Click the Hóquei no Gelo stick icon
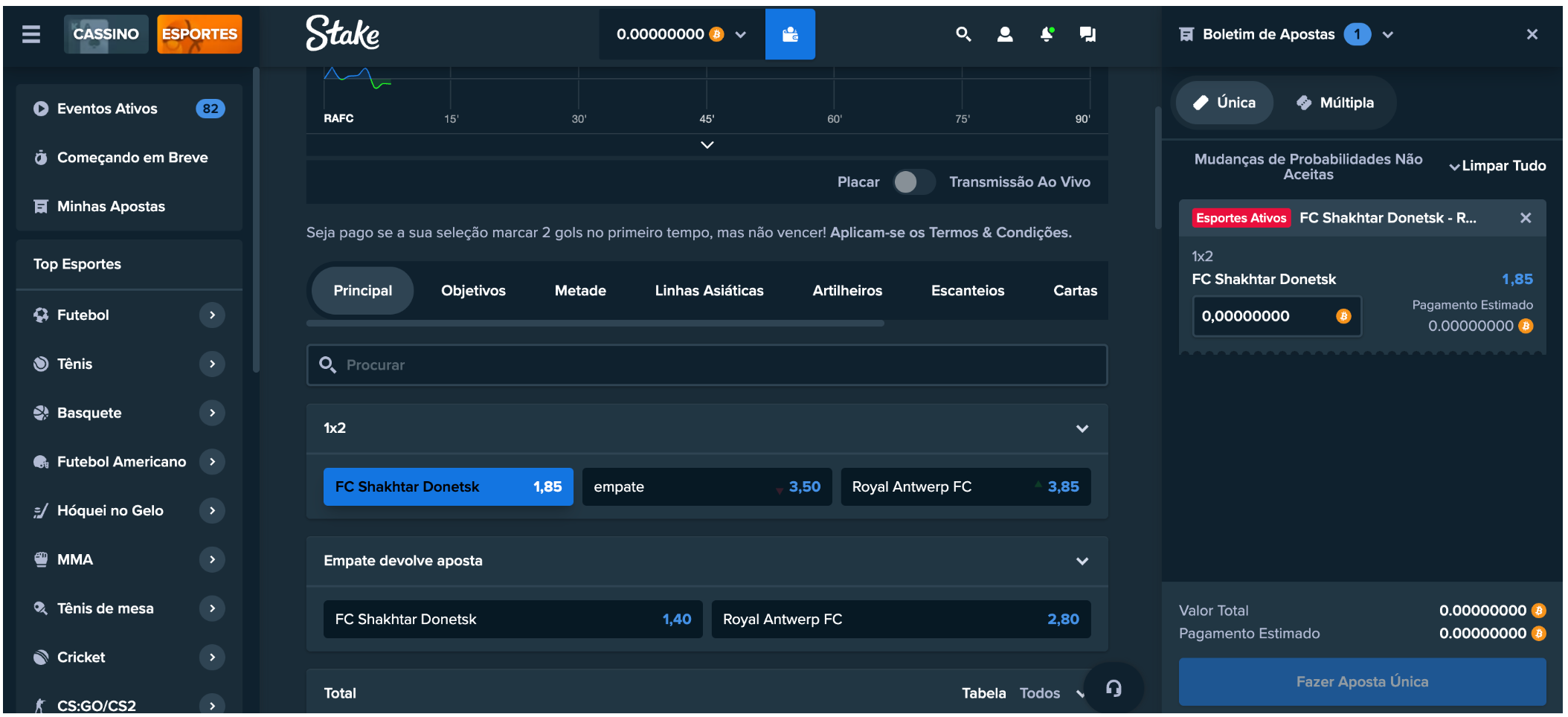The image size is (1568, 717). [41, 511]
